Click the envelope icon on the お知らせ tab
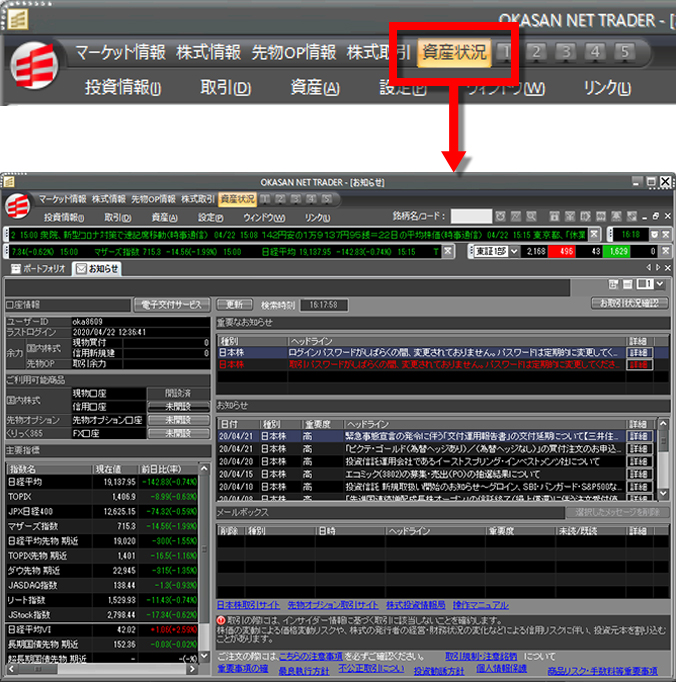Screen dimensions: 676x682 point(81,269)
